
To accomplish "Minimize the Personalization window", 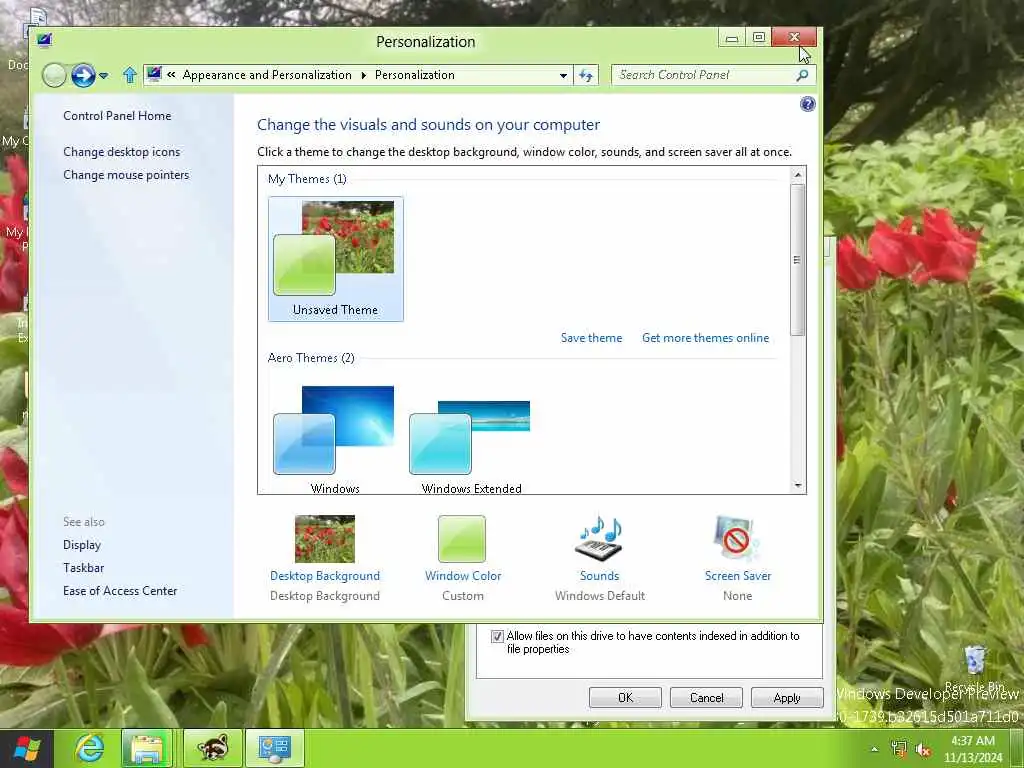I will pyautogui.click(x=731, y=38).
